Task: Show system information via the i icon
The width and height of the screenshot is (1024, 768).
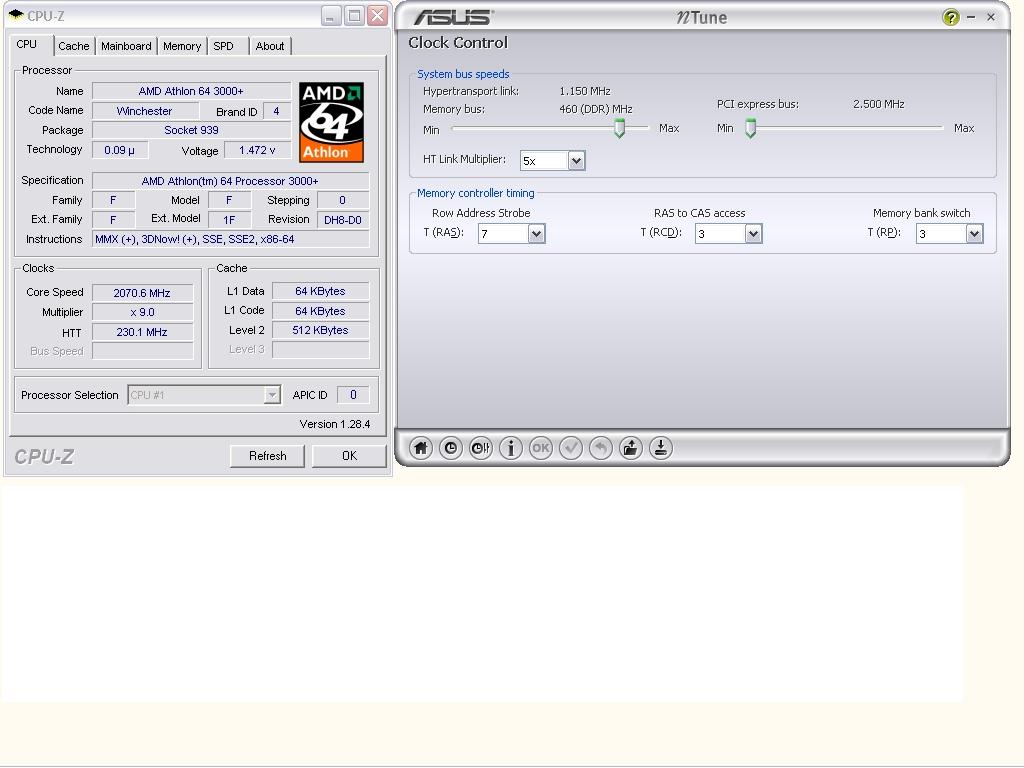Action: pyautogui.click(x=511, y=448)
